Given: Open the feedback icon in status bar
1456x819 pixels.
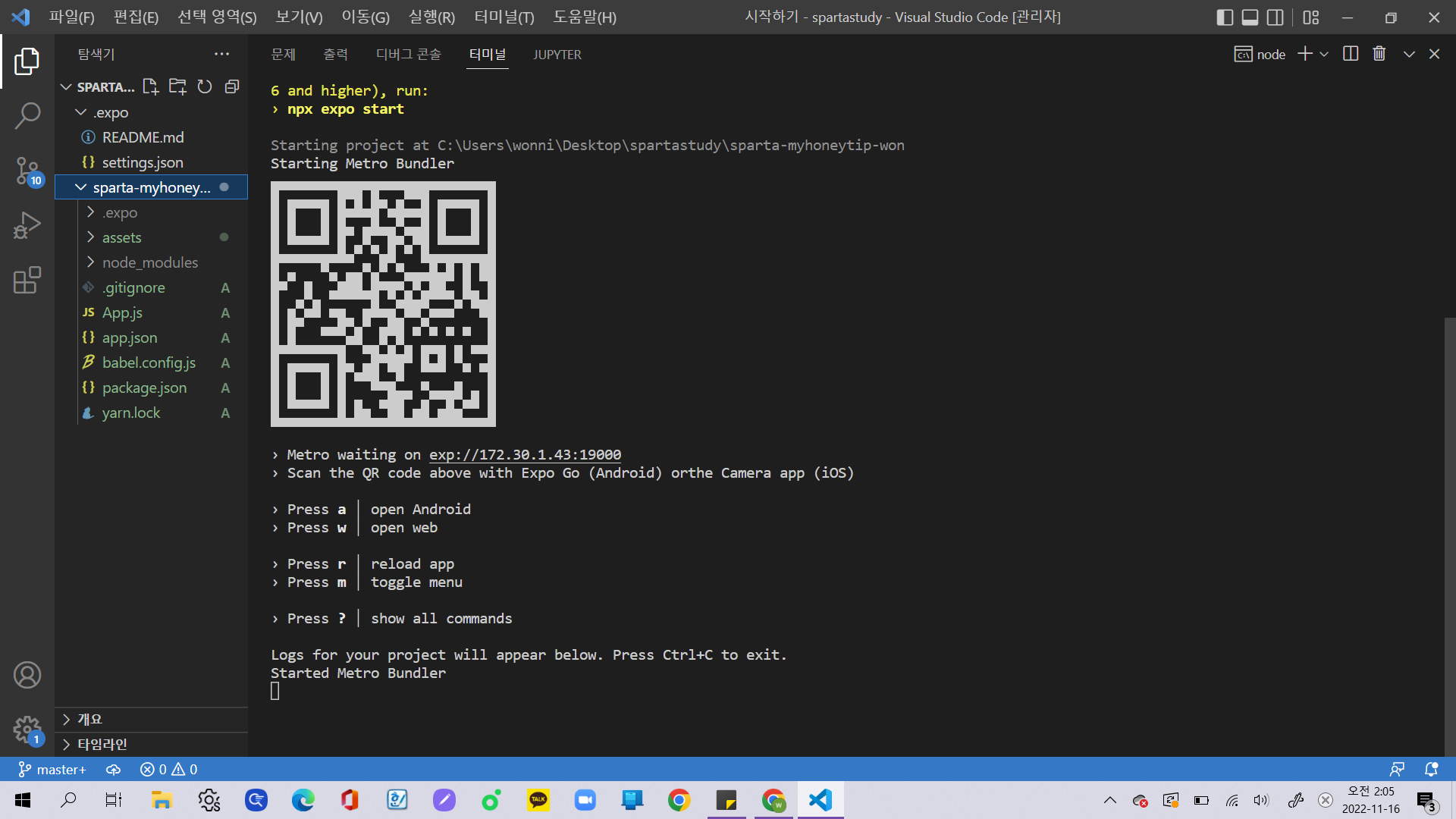Looking at the screenshot, I should (x=1397, y=770).
